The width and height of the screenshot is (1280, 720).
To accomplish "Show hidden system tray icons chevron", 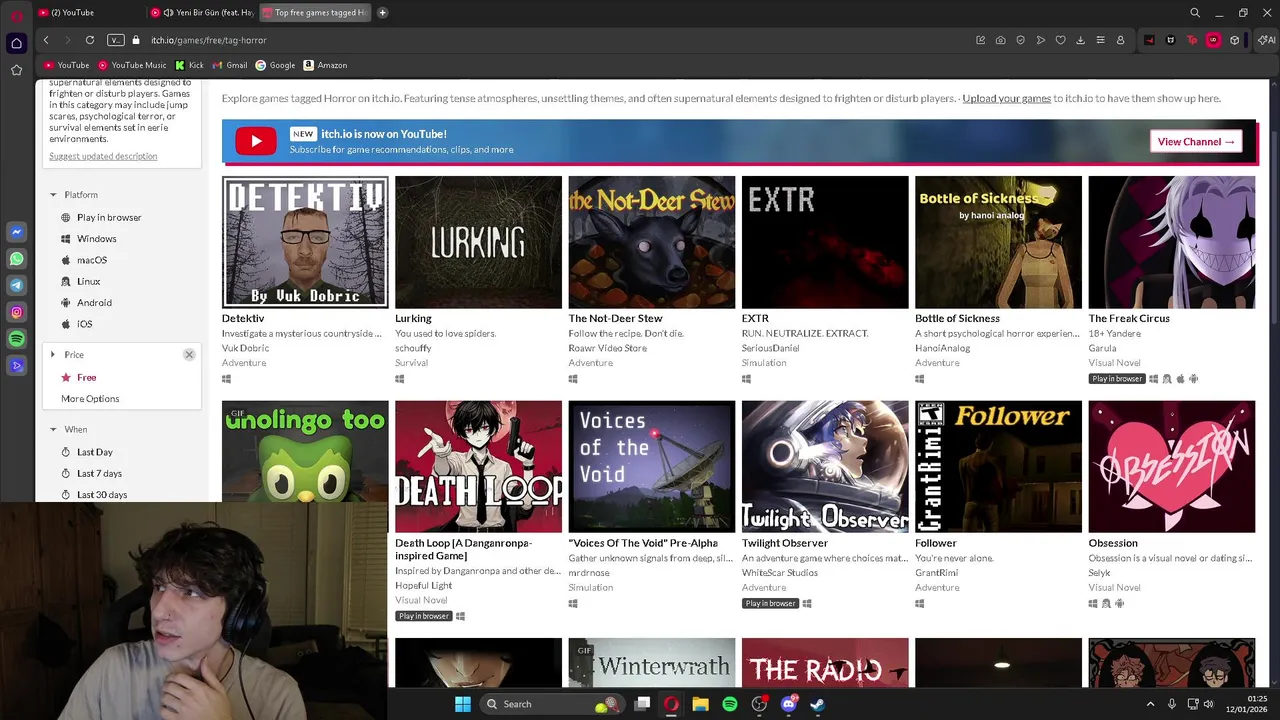I will point(1150,704).
